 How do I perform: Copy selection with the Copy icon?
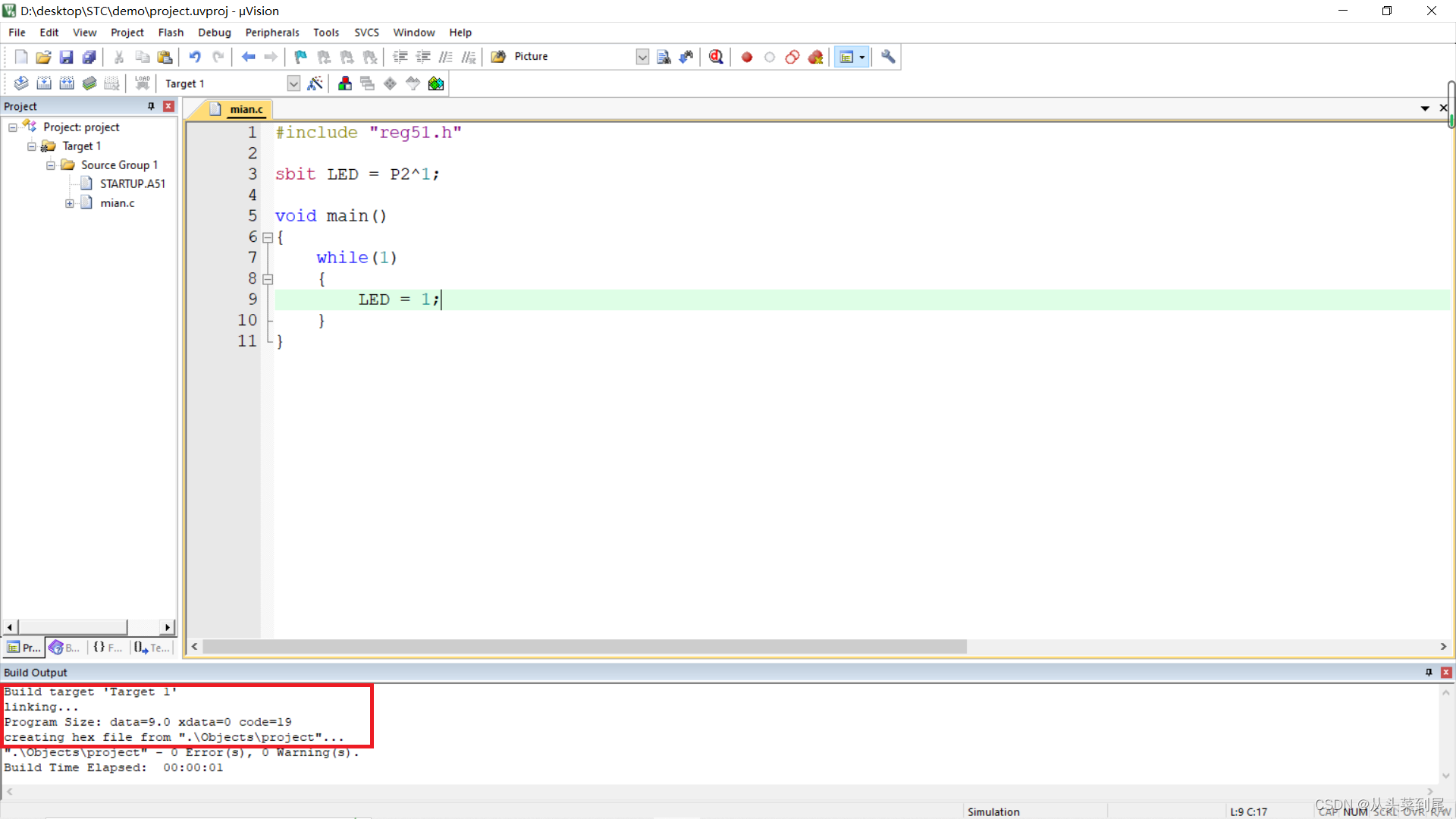(x=142, y=57)
